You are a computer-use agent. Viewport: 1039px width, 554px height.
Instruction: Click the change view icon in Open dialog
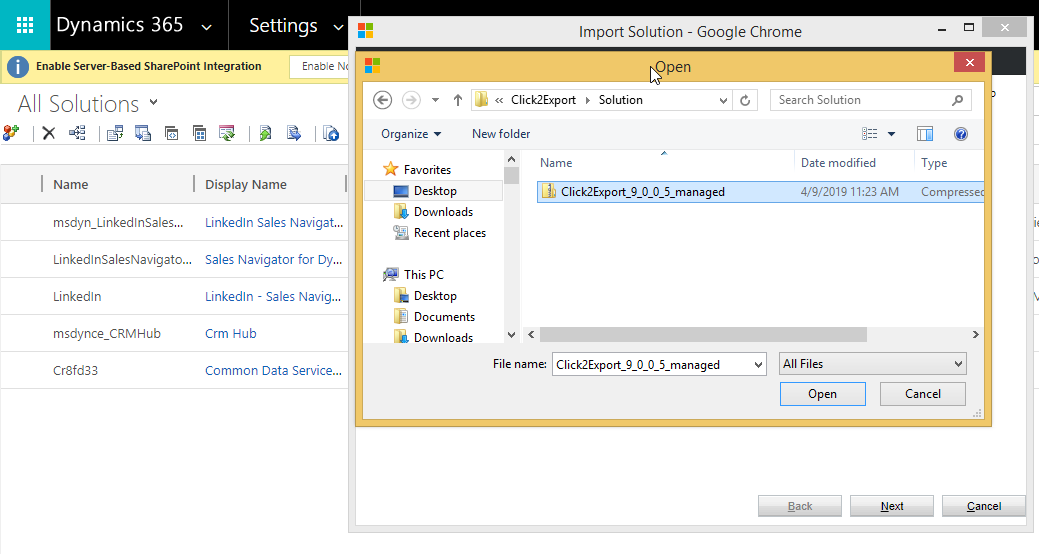coord(869,134)
